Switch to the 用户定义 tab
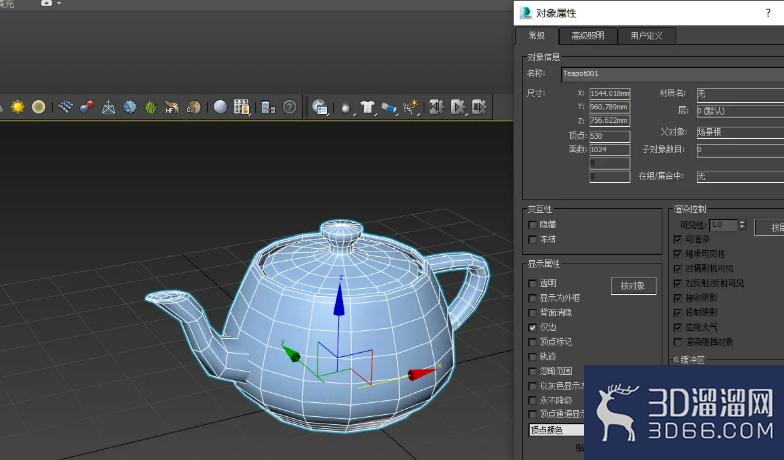This screenshot has height=460, width=784. (646, 36)
